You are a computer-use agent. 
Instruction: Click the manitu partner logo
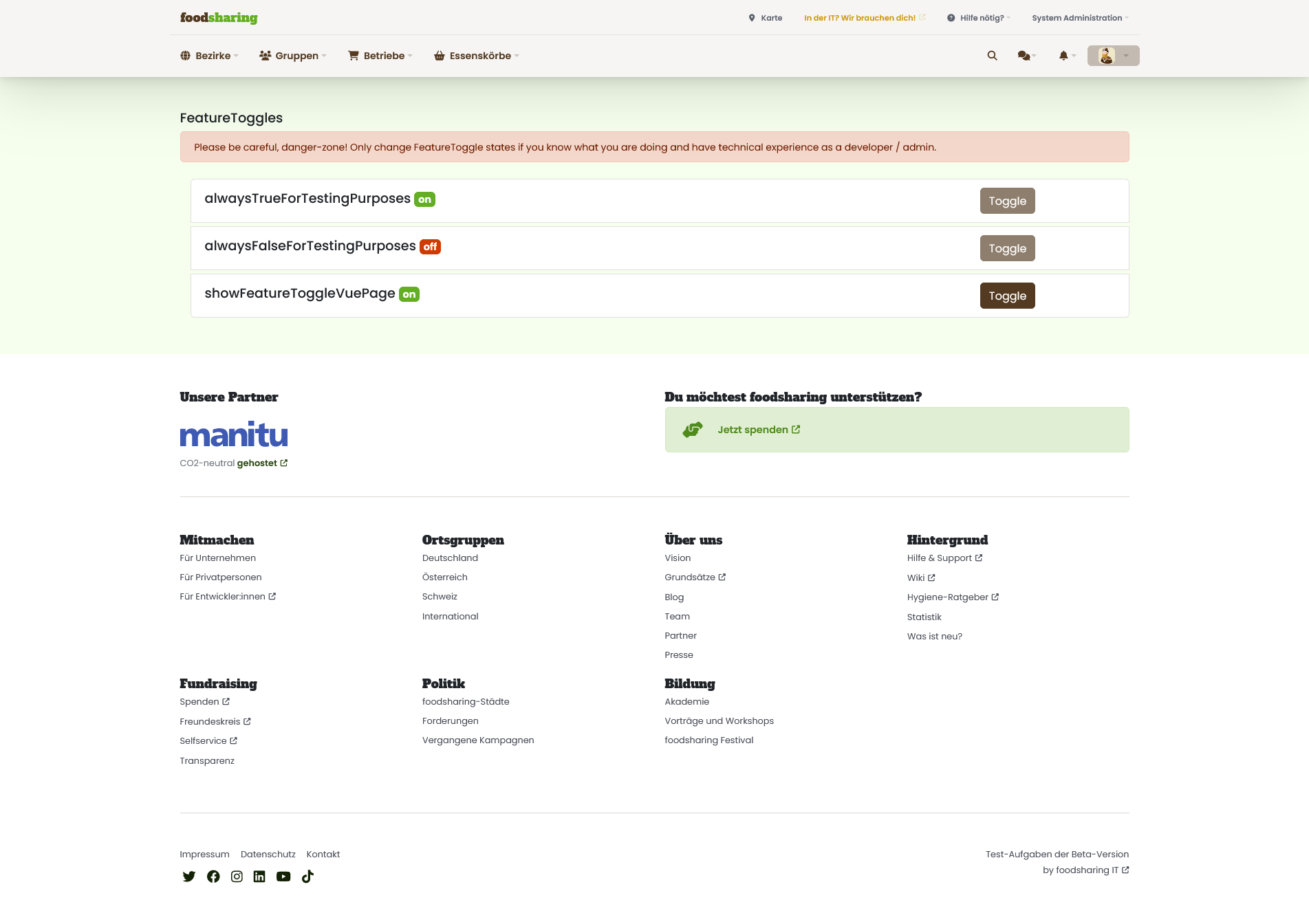[234, 434]
